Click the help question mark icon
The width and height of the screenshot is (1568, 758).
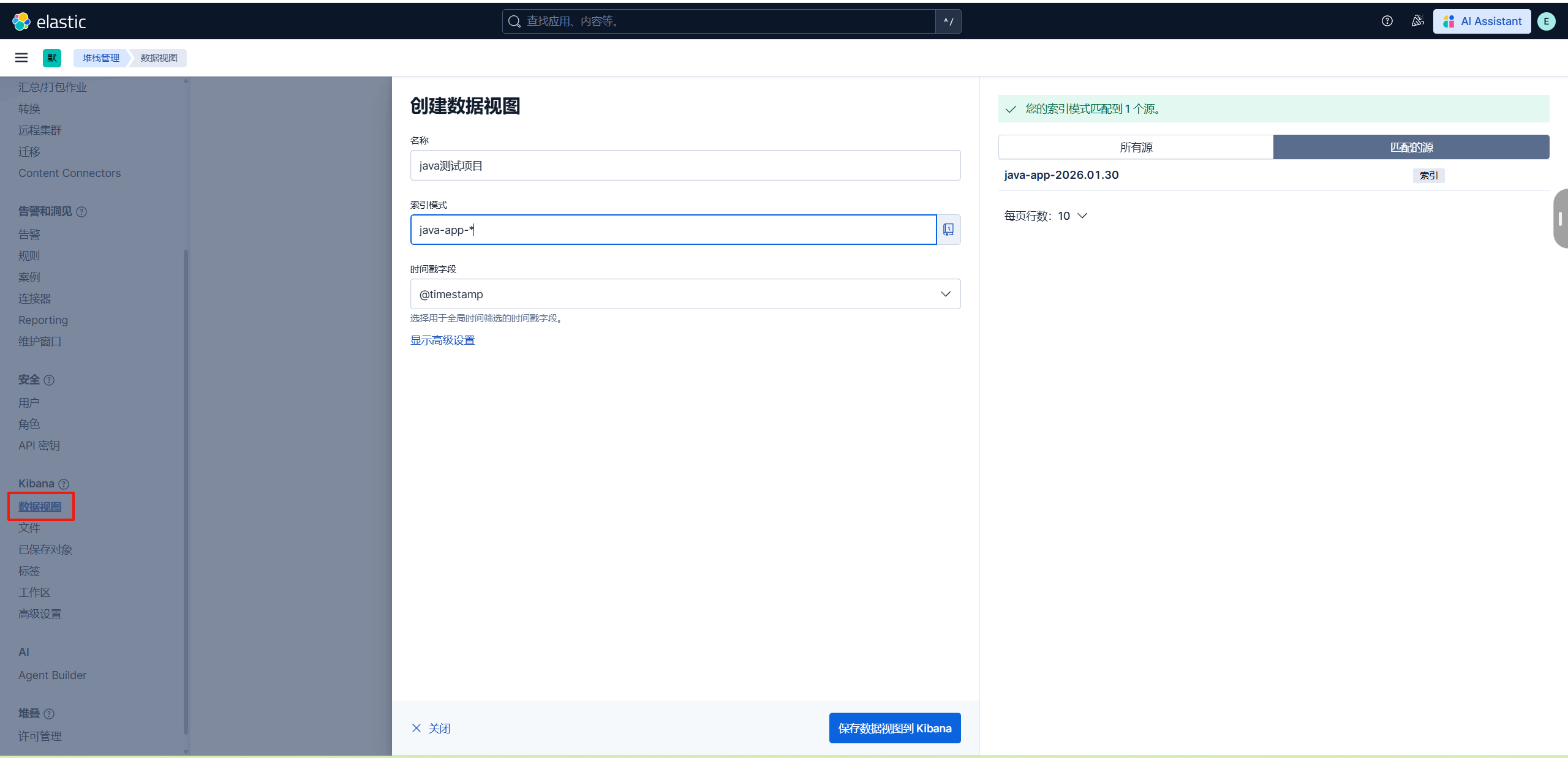click(x=1387, y=21)
